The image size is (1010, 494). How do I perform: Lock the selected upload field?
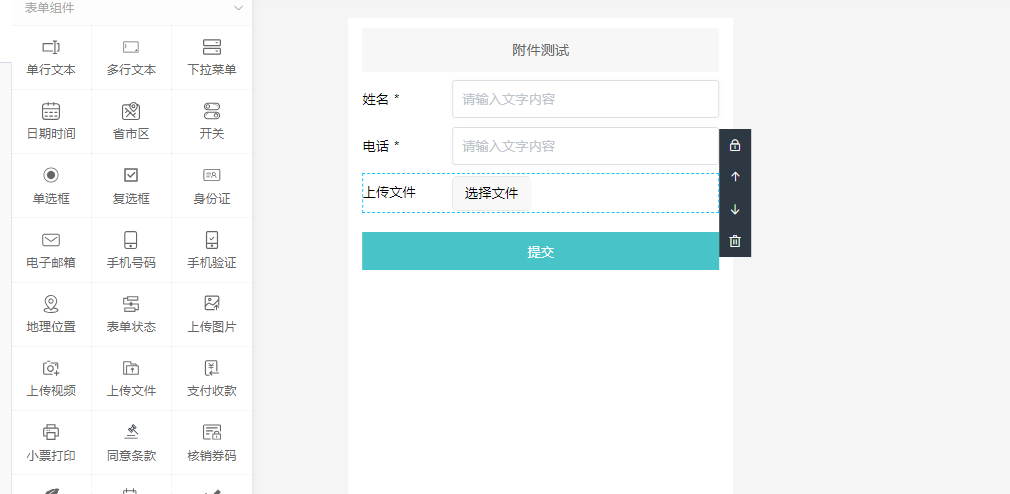tap(735, 146)
